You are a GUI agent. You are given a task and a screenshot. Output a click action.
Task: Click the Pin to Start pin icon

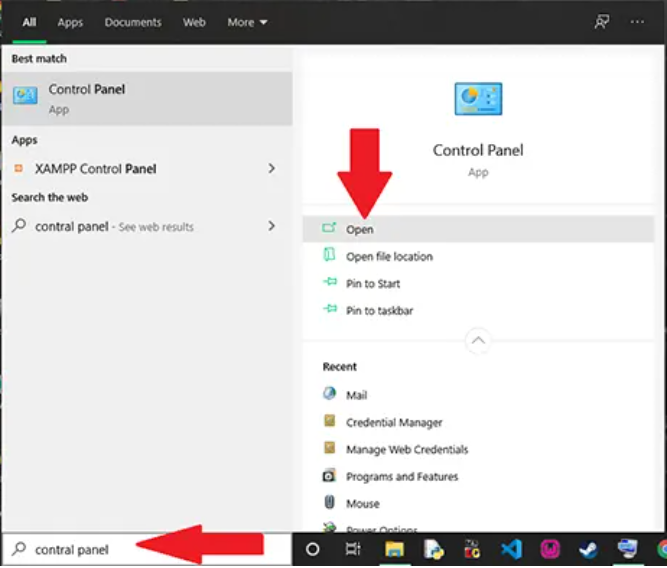point(330,282)
